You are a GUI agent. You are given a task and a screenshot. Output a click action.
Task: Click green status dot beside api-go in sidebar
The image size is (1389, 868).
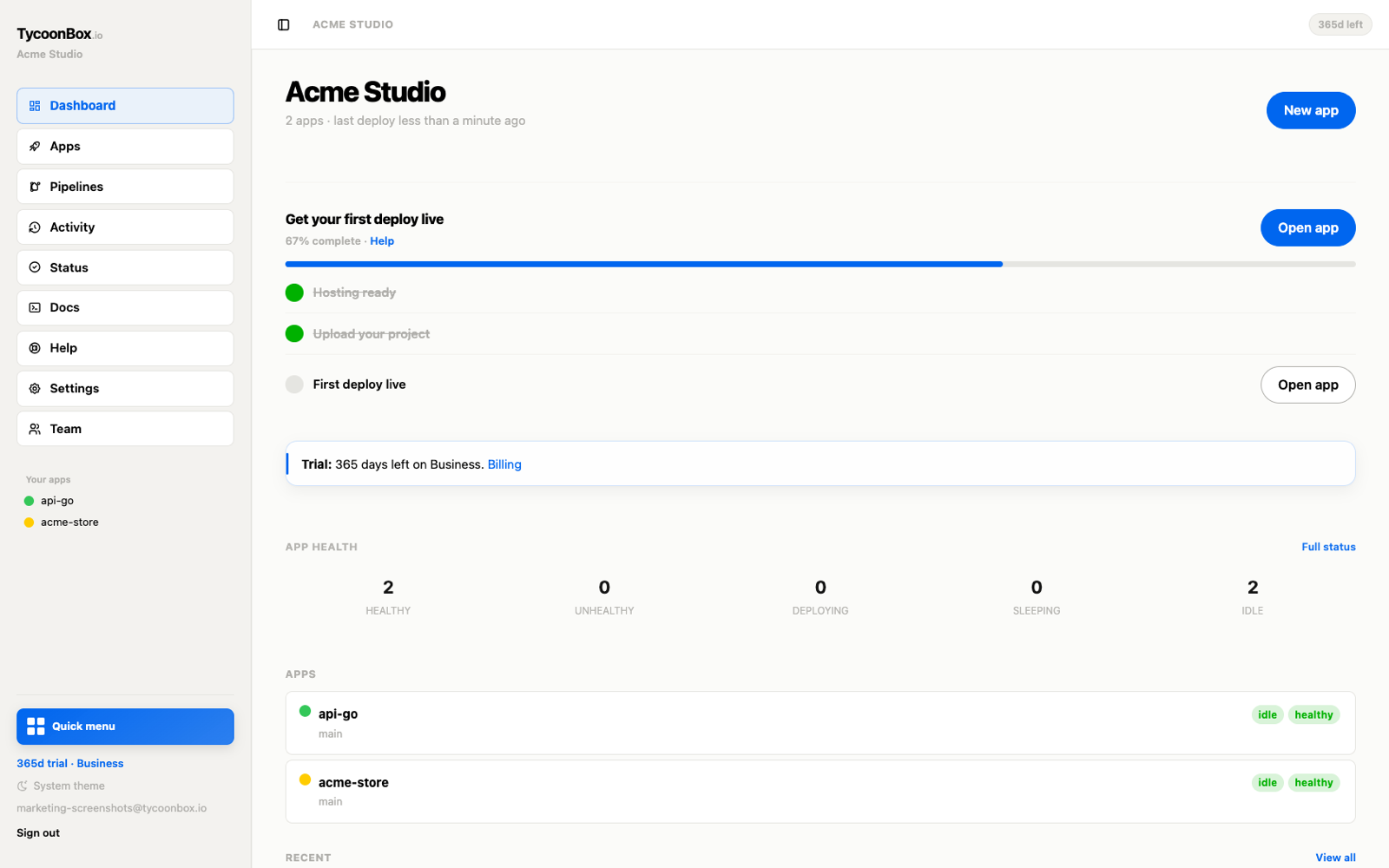pyautogui.click(x=29, y=501)
